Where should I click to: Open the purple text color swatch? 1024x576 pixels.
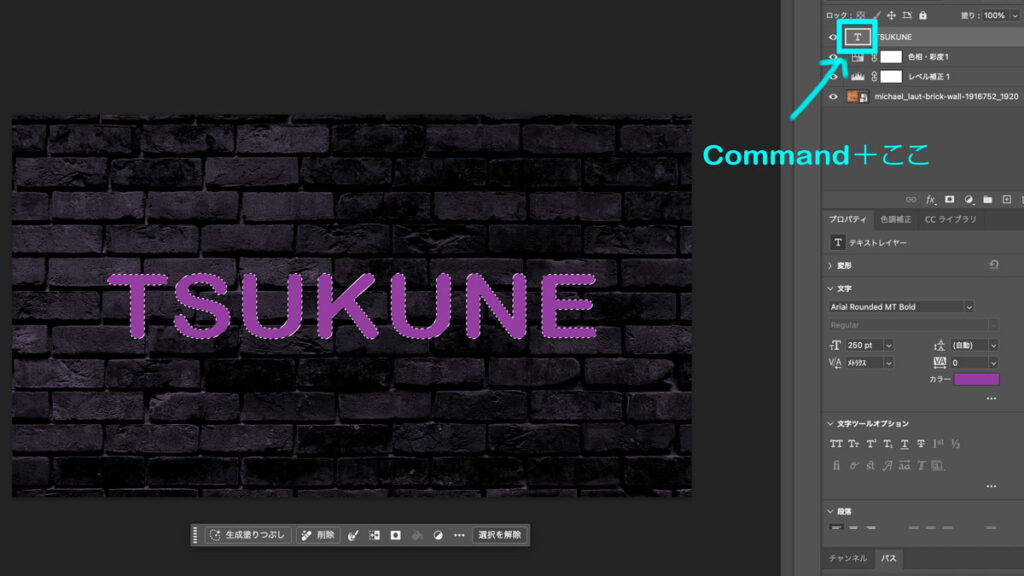click(x=976, y=379)
